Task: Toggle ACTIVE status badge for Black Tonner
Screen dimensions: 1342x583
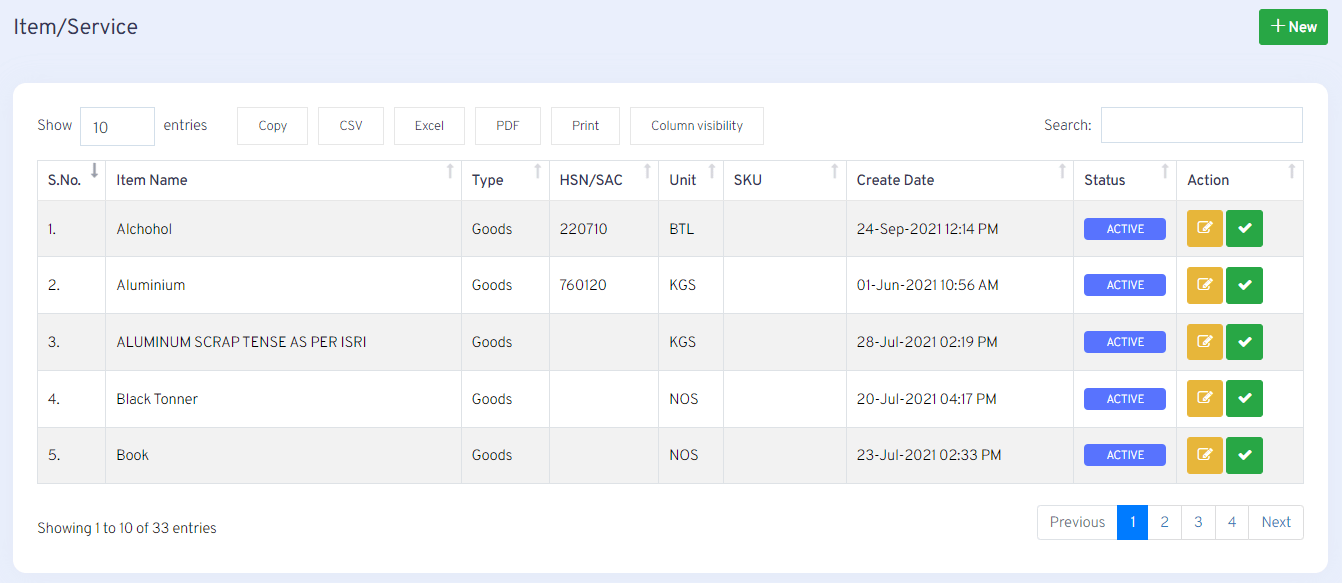Action: tap(1124, 399)
